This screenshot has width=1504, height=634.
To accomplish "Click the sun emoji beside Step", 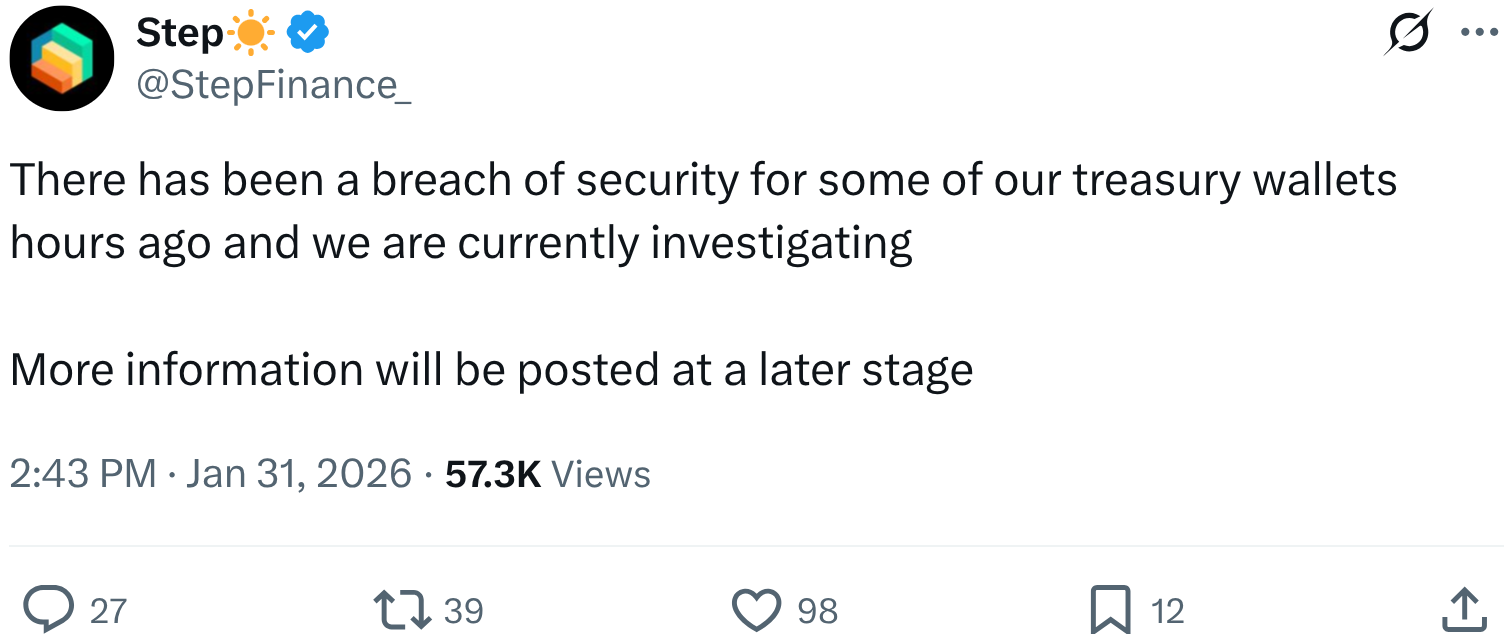I will (x=251, y=35).
